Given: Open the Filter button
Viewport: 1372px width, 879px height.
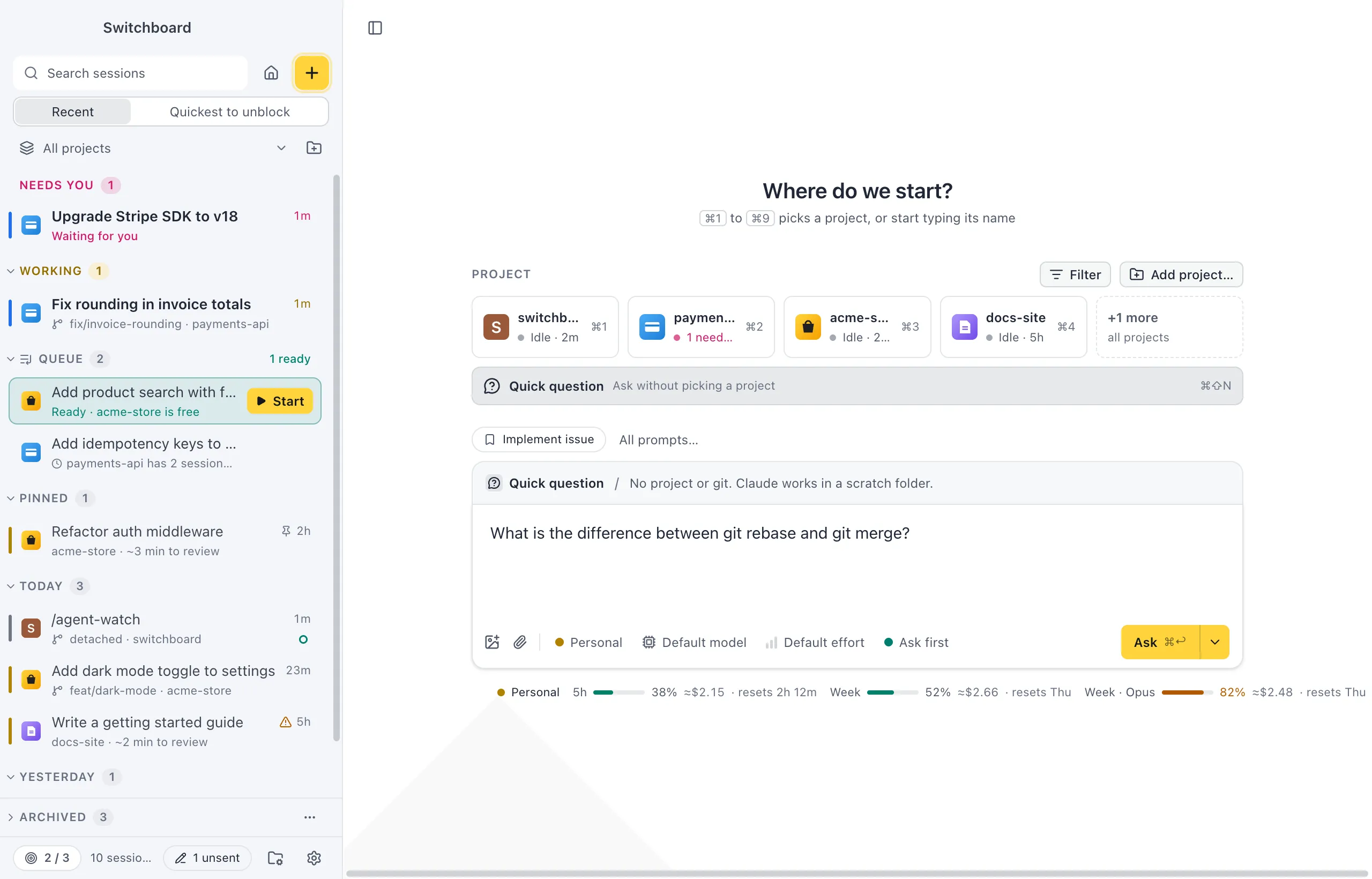Looking at the screenshot, I should click(1075, 274).
